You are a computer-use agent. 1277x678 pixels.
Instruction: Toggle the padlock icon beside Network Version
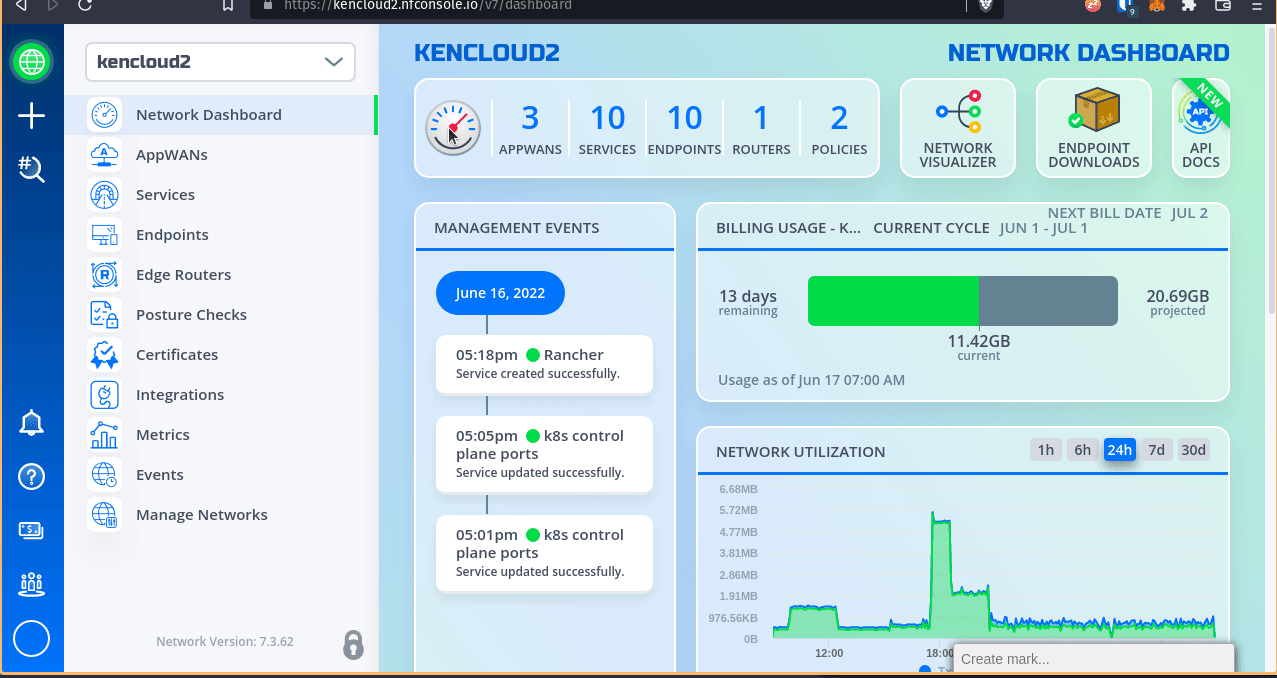click(x=353, y=644)
